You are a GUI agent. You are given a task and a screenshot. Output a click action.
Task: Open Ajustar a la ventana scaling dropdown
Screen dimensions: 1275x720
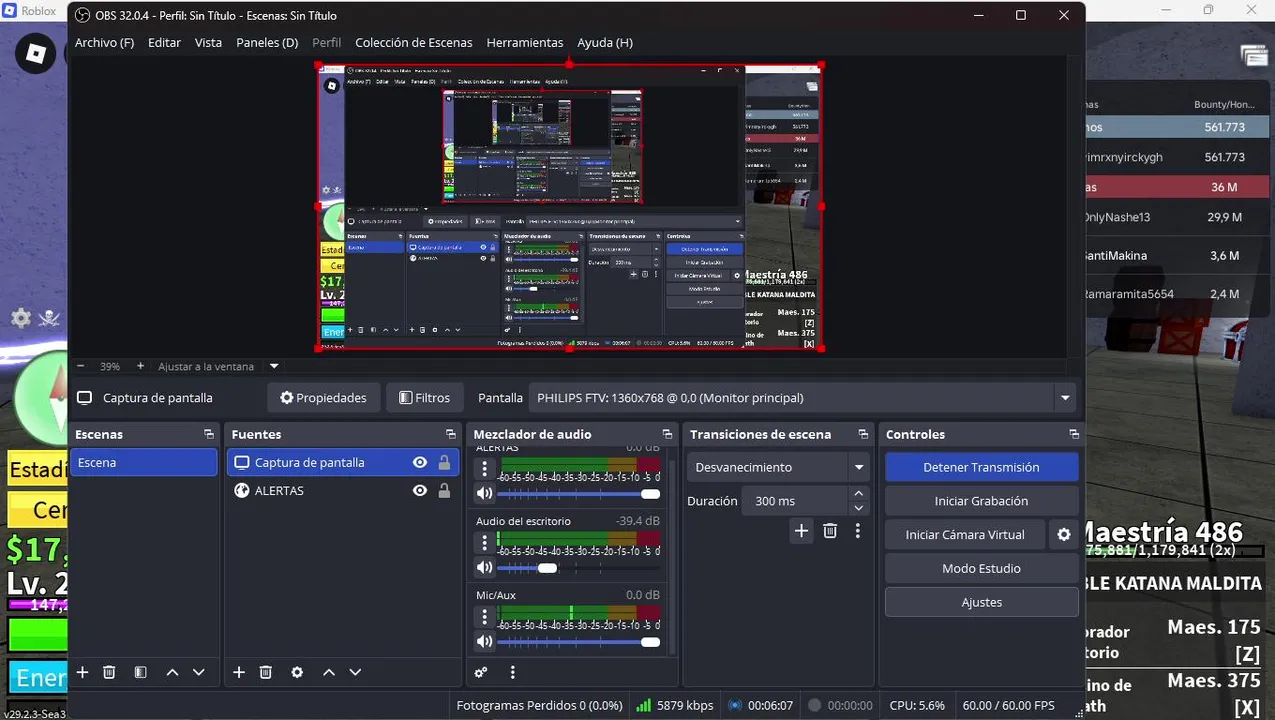coord(274,366)
